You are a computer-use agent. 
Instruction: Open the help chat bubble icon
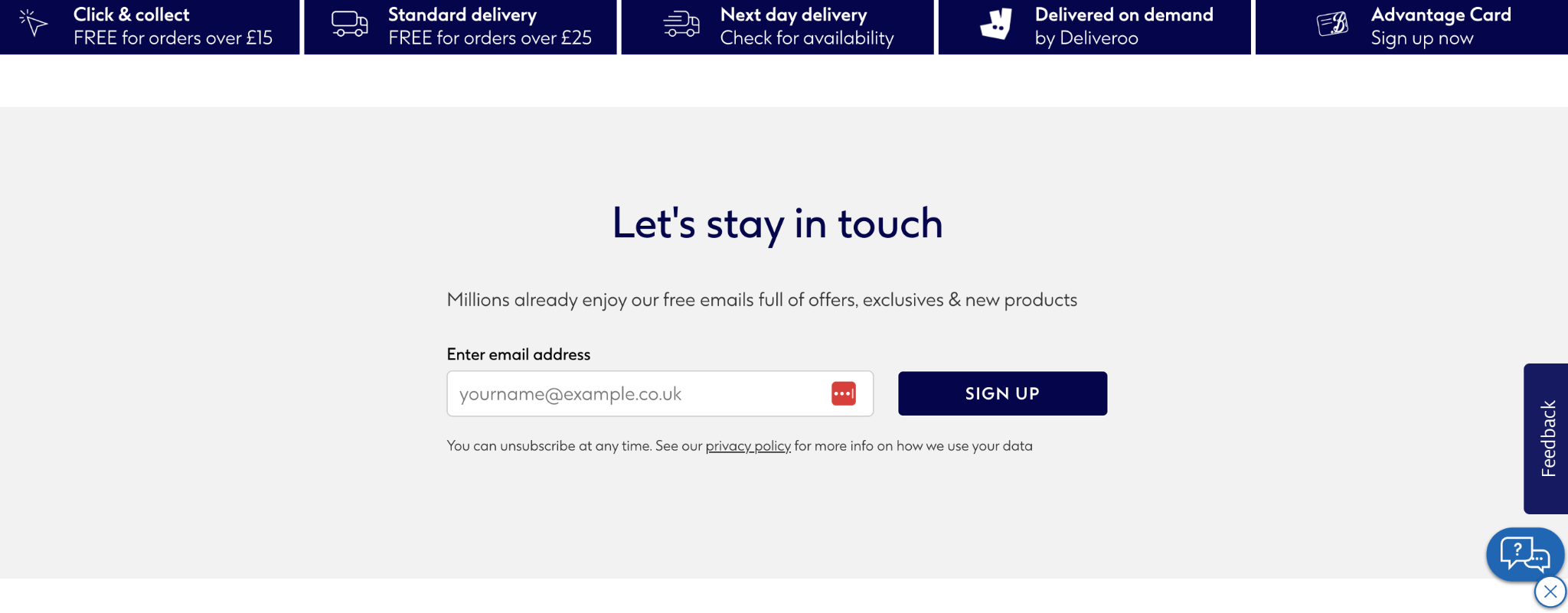tap(1525, 554)
